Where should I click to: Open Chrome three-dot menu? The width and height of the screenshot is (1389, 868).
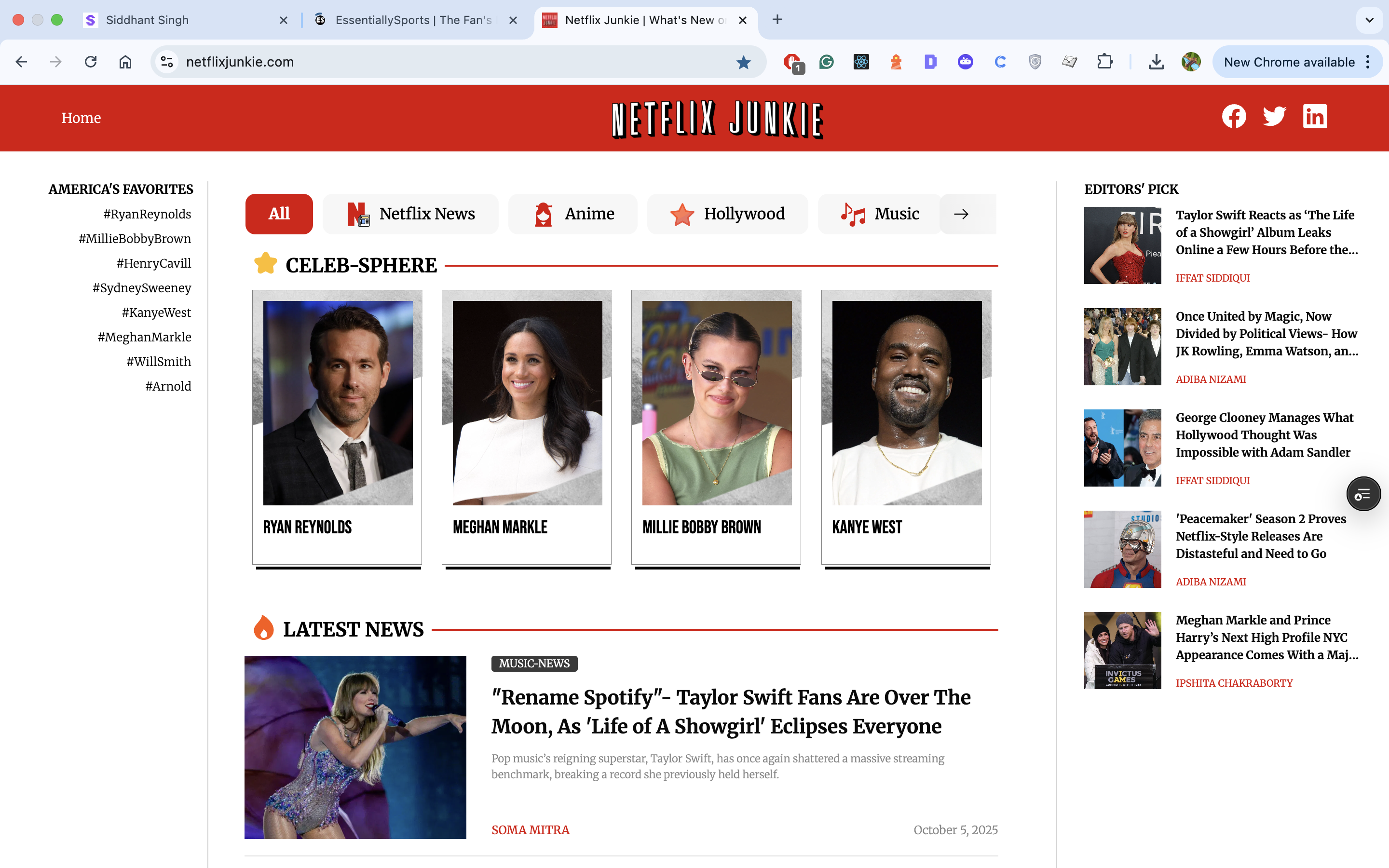[1368, 62]
